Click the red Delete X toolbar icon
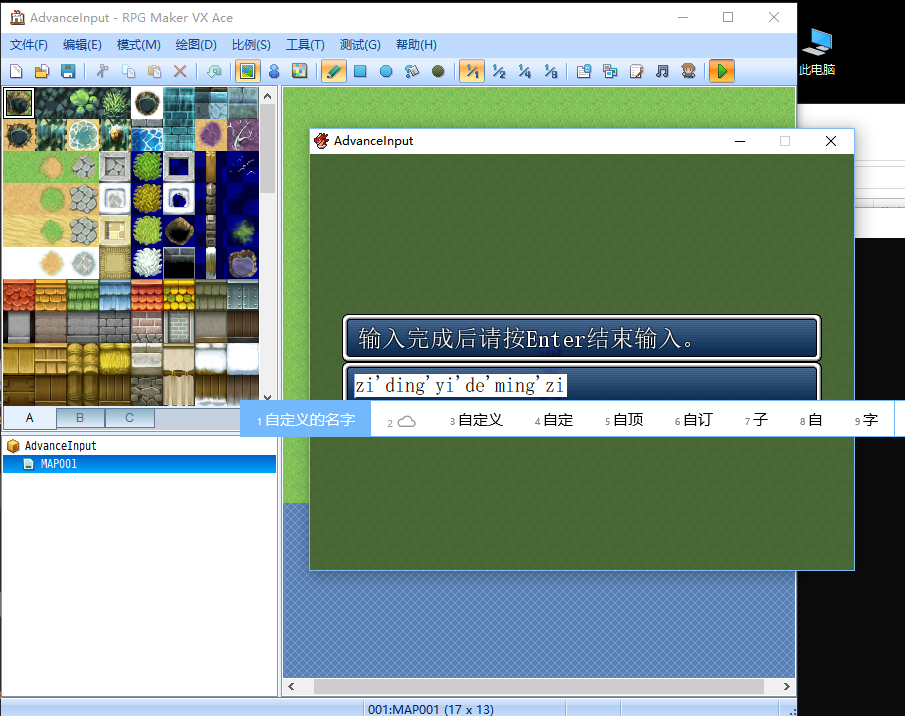The image size is (905, 716). 180,71
